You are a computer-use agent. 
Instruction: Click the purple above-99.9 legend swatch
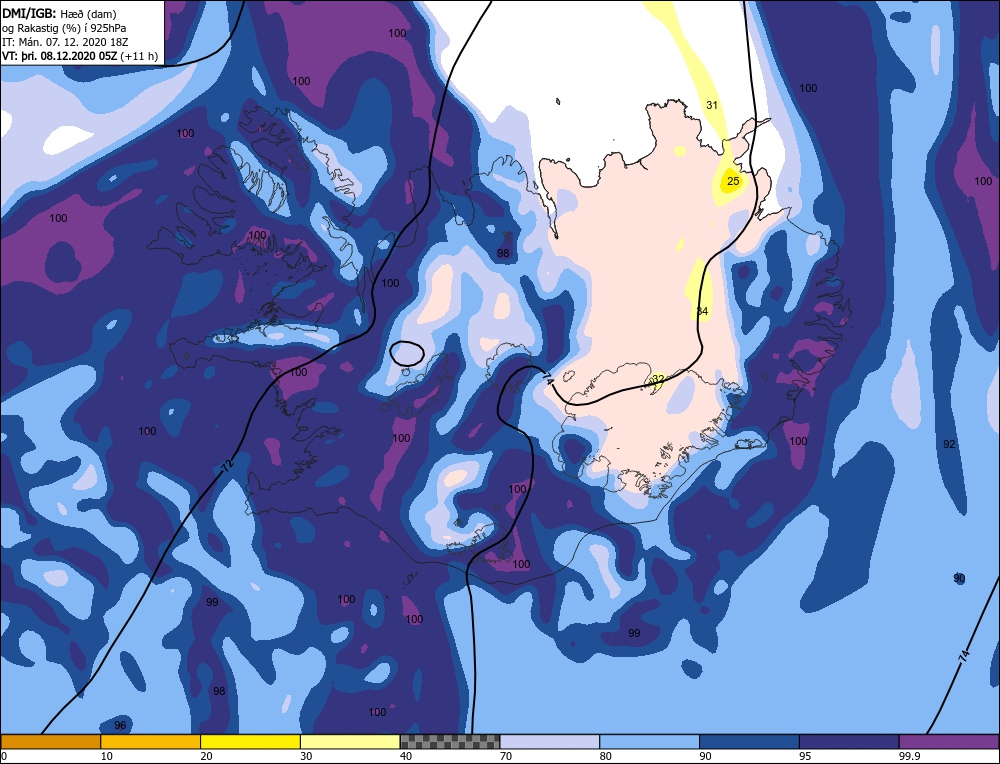(x=949, y=742)
